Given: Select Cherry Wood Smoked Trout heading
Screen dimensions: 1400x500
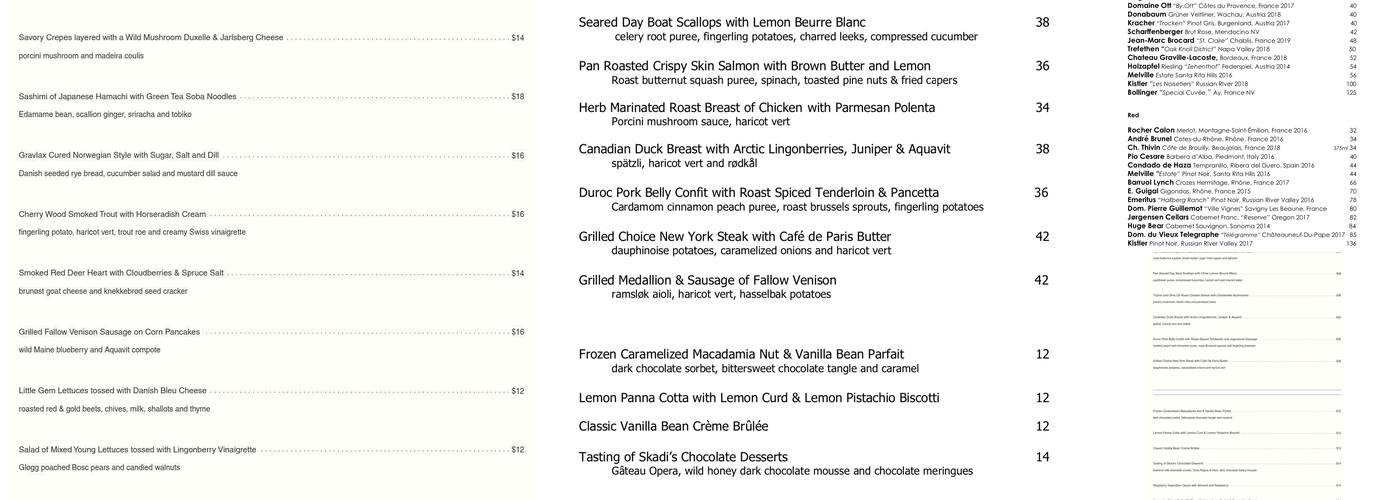Looking at the screenshot, I should pos(112,214).
